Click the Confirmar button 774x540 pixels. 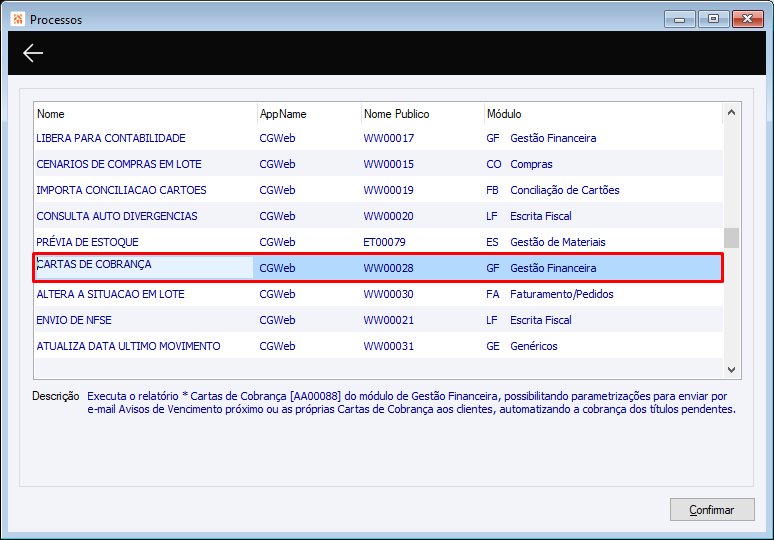712,509
